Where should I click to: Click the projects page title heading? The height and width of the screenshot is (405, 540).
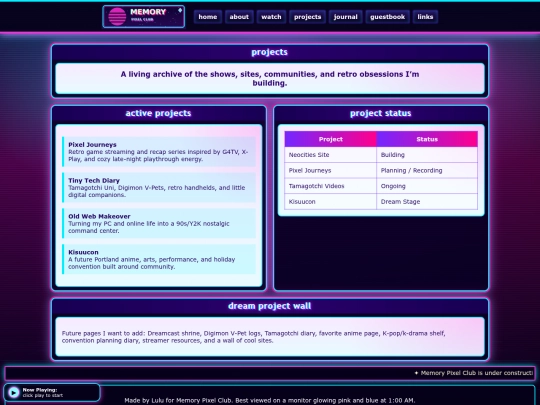[269, 52]
